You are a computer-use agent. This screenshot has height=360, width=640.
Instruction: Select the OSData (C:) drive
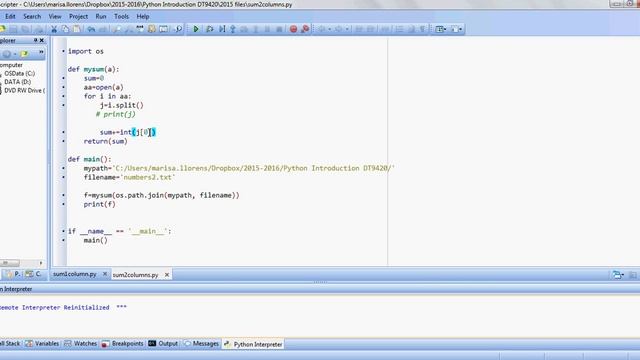point(19,73)
